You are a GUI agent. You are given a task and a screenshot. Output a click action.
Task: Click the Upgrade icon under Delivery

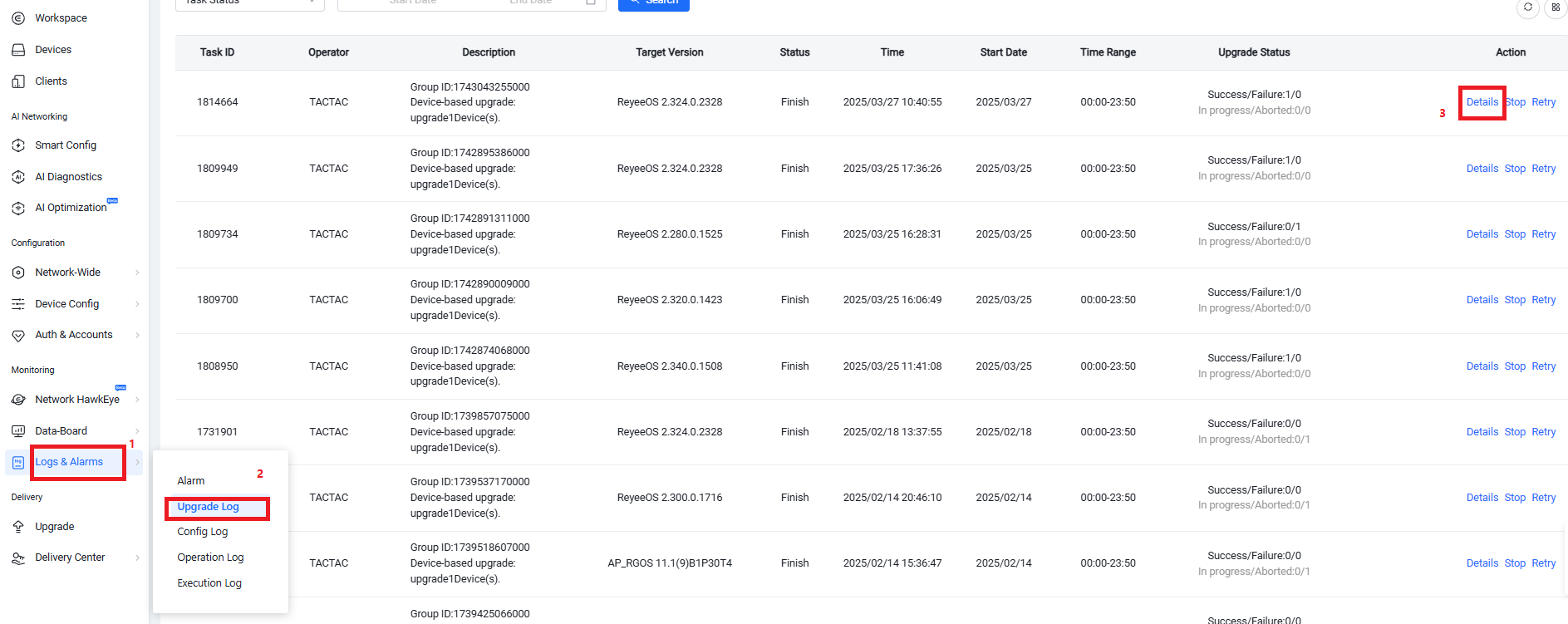pos(18,527)
